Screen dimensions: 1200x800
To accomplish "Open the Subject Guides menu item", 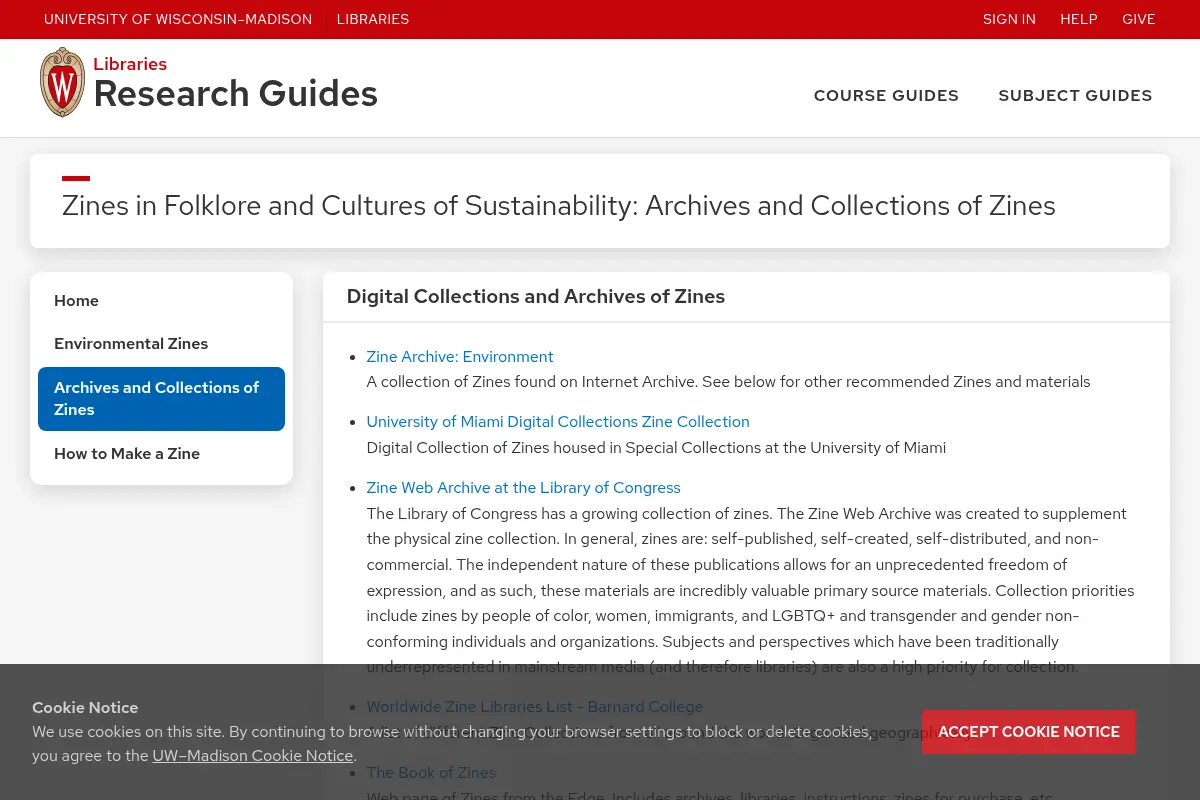I will [1075, 95].
